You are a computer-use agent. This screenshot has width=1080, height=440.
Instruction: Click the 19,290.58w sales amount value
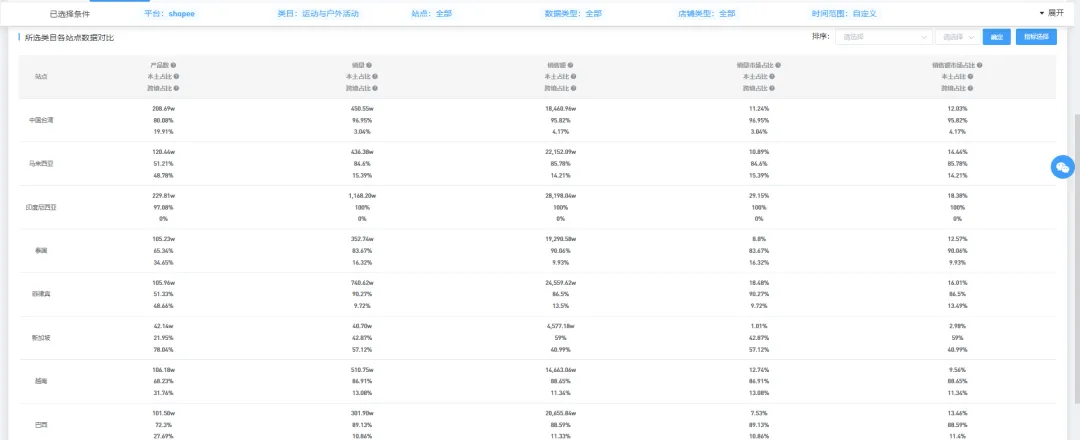[x=561, y=239]
